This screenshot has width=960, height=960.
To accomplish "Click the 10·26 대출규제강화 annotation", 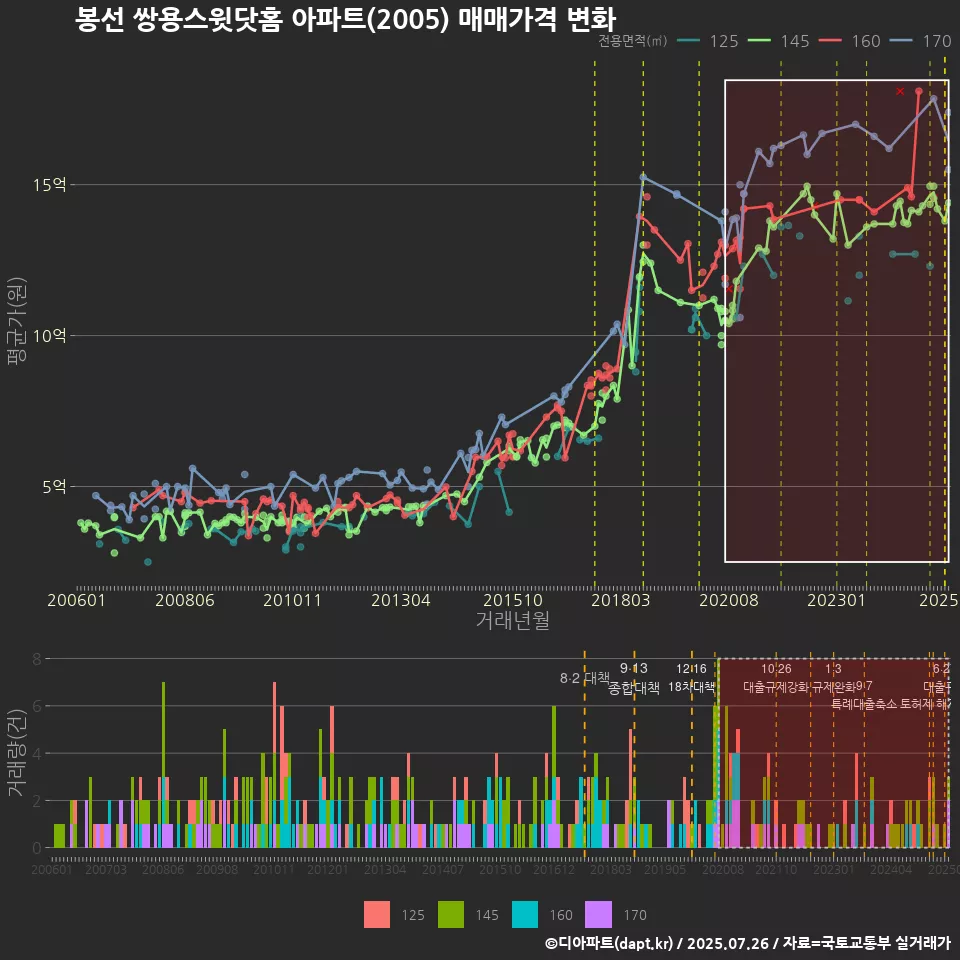I will click(x=776, y=678).
